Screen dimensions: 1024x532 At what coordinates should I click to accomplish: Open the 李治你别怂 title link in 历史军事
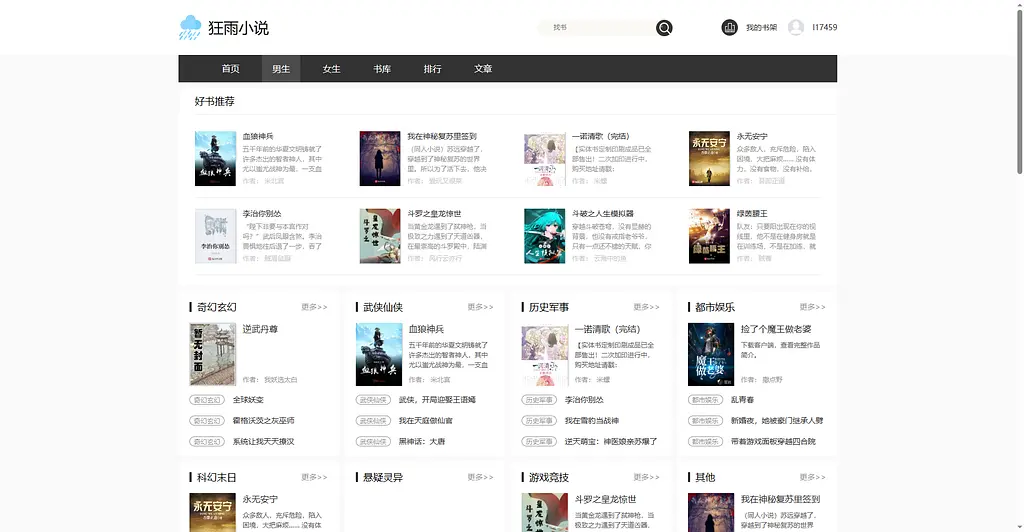584,400
